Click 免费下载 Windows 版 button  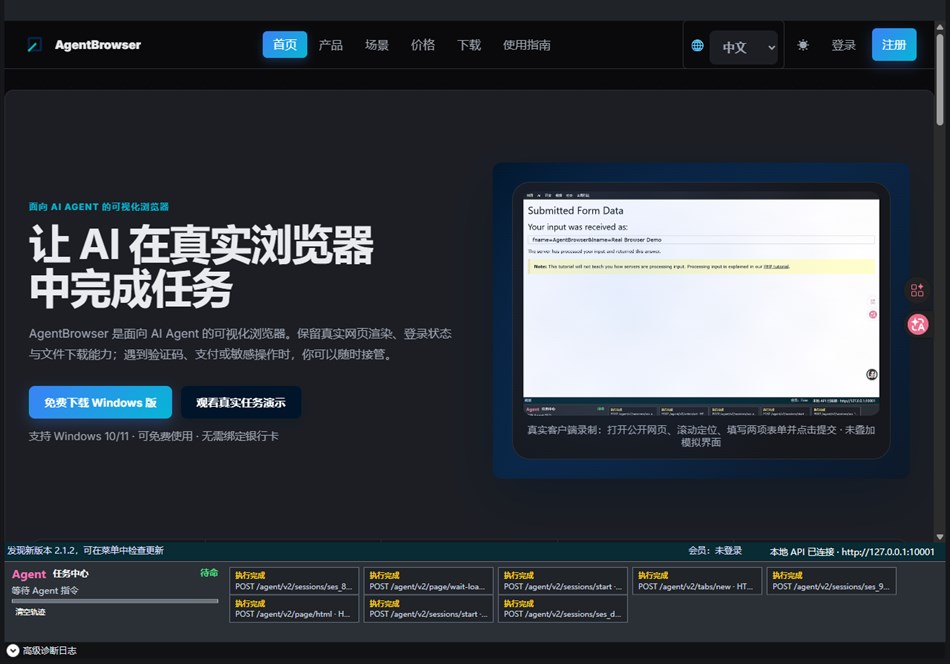coord(101,402)
